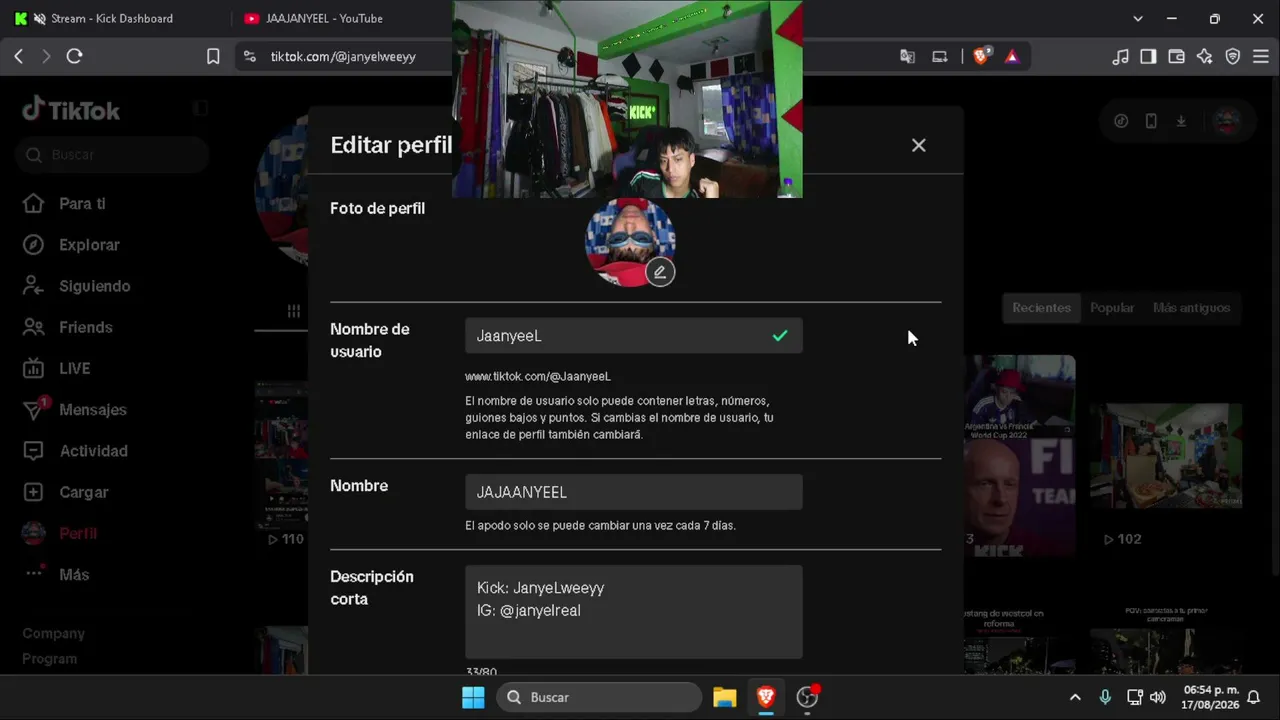The width and height of the screenshot is (1280, 720).
Task: Open the Brave Rewards triangle icon
Action: (x=1012, y=57)
